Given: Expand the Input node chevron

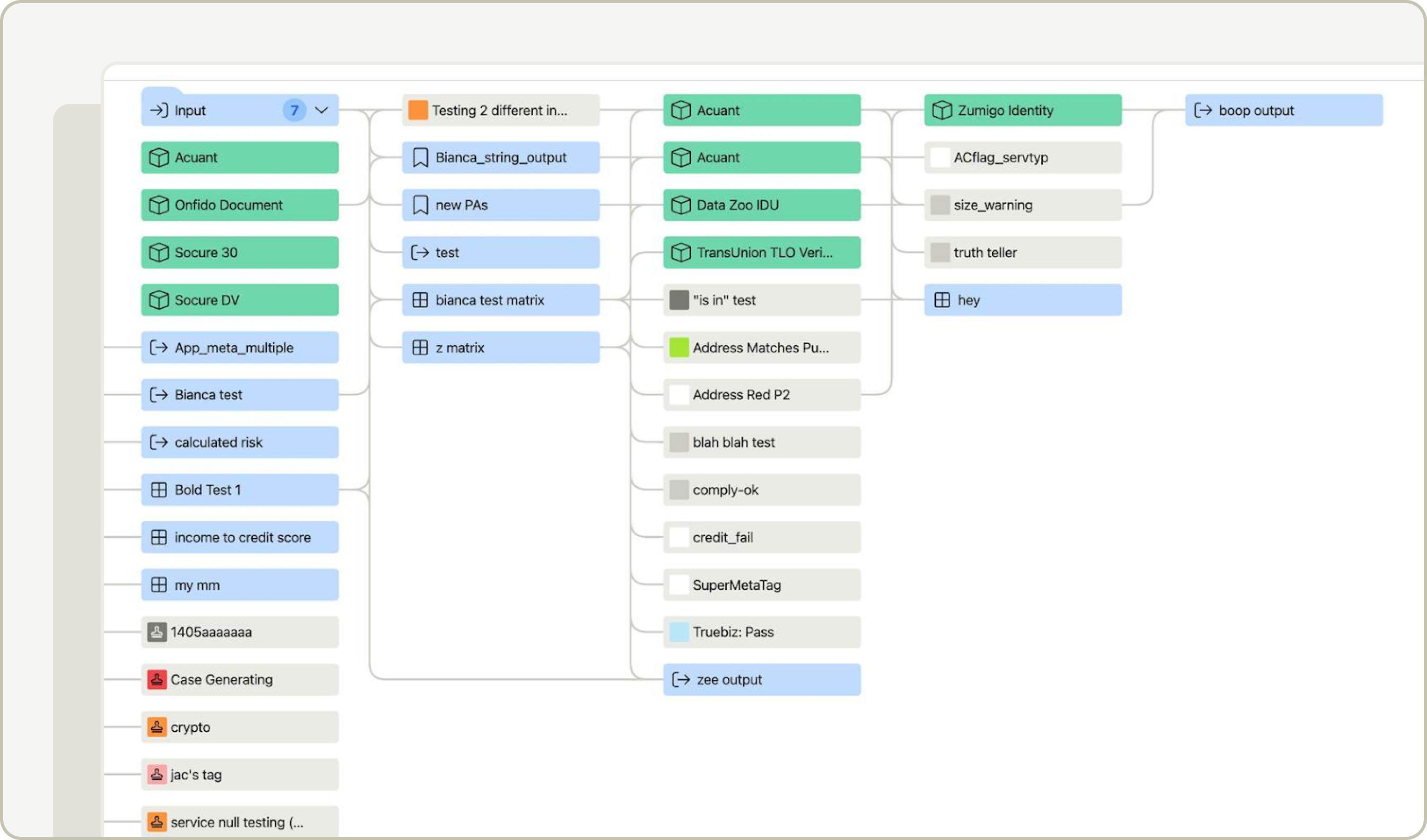Looking at the screenshot, I should point(321,110).
